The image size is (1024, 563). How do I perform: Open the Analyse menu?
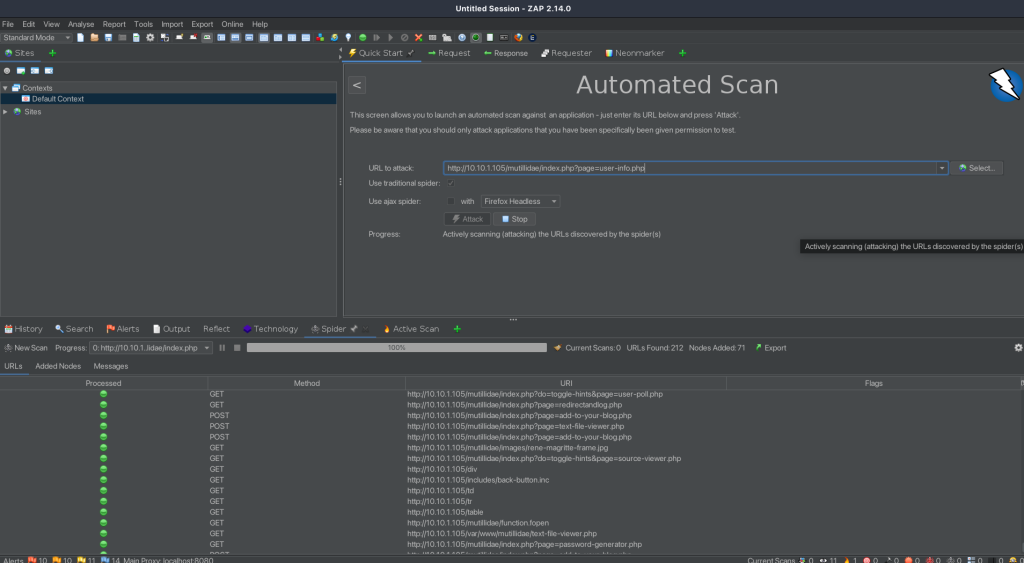coord(80,24)
